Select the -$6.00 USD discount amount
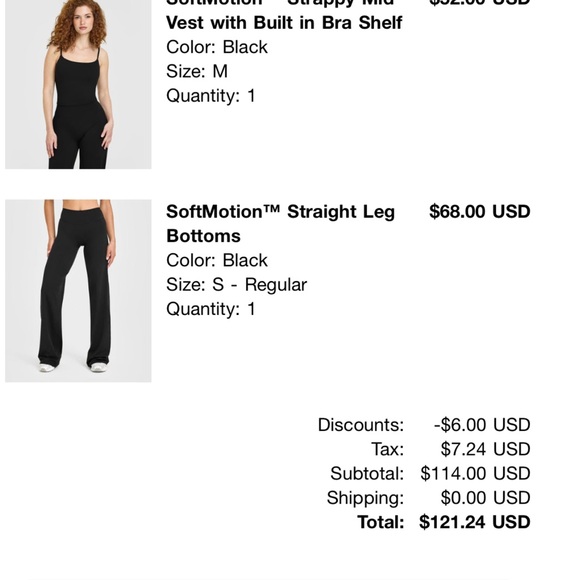580x580 pixels. coord(482,425)
